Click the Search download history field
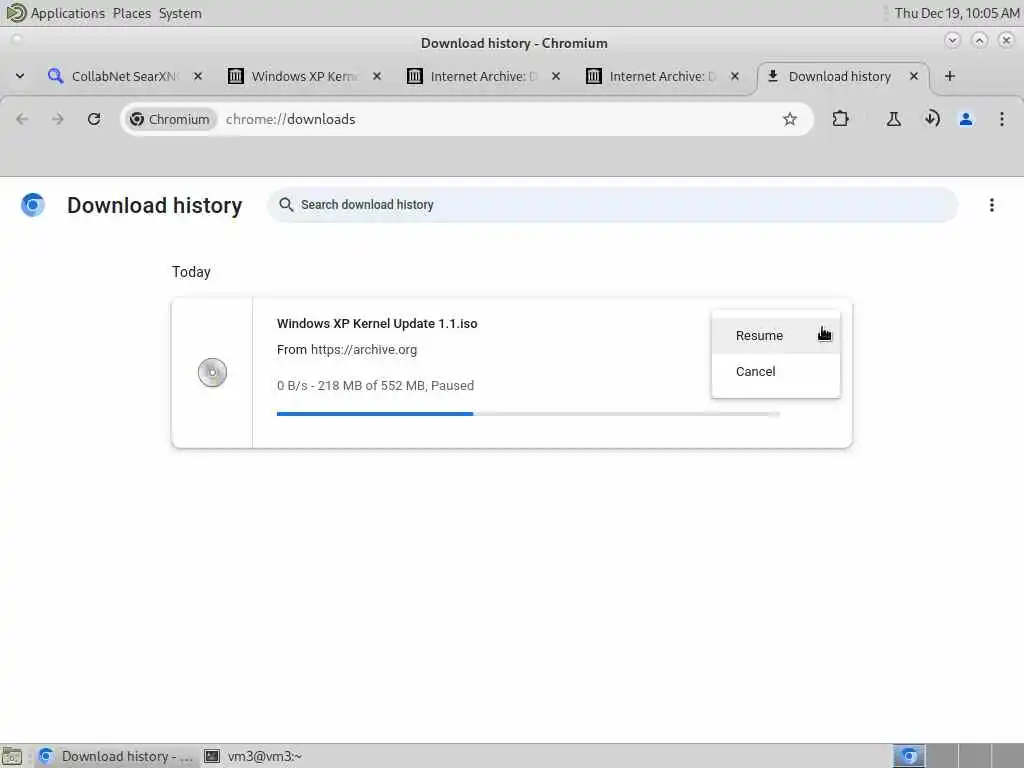 point(613,205)
